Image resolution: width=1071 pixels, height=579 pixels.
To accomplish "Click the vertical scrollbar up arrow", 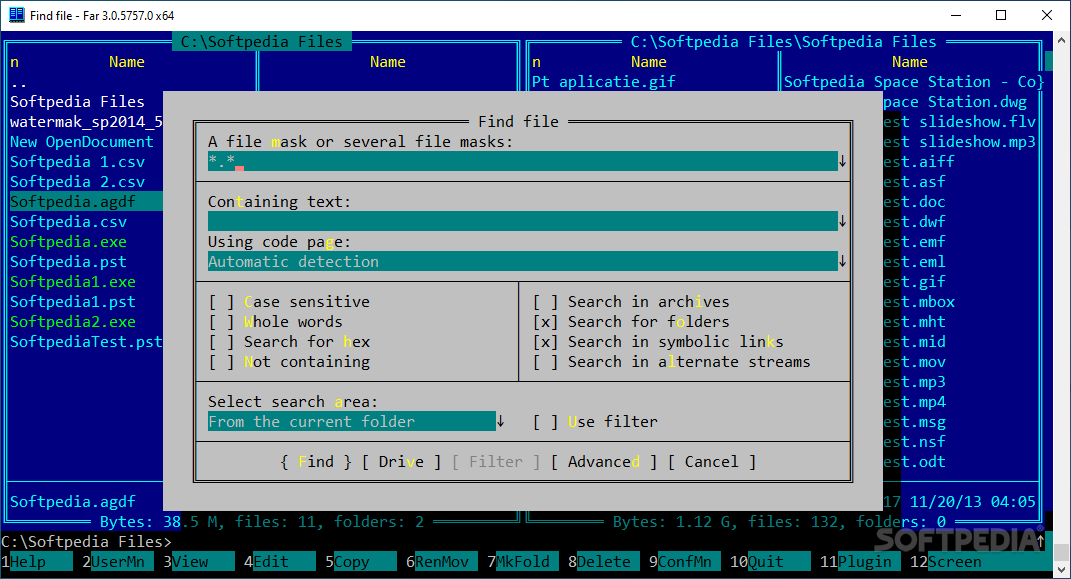I will [1061, 40].
